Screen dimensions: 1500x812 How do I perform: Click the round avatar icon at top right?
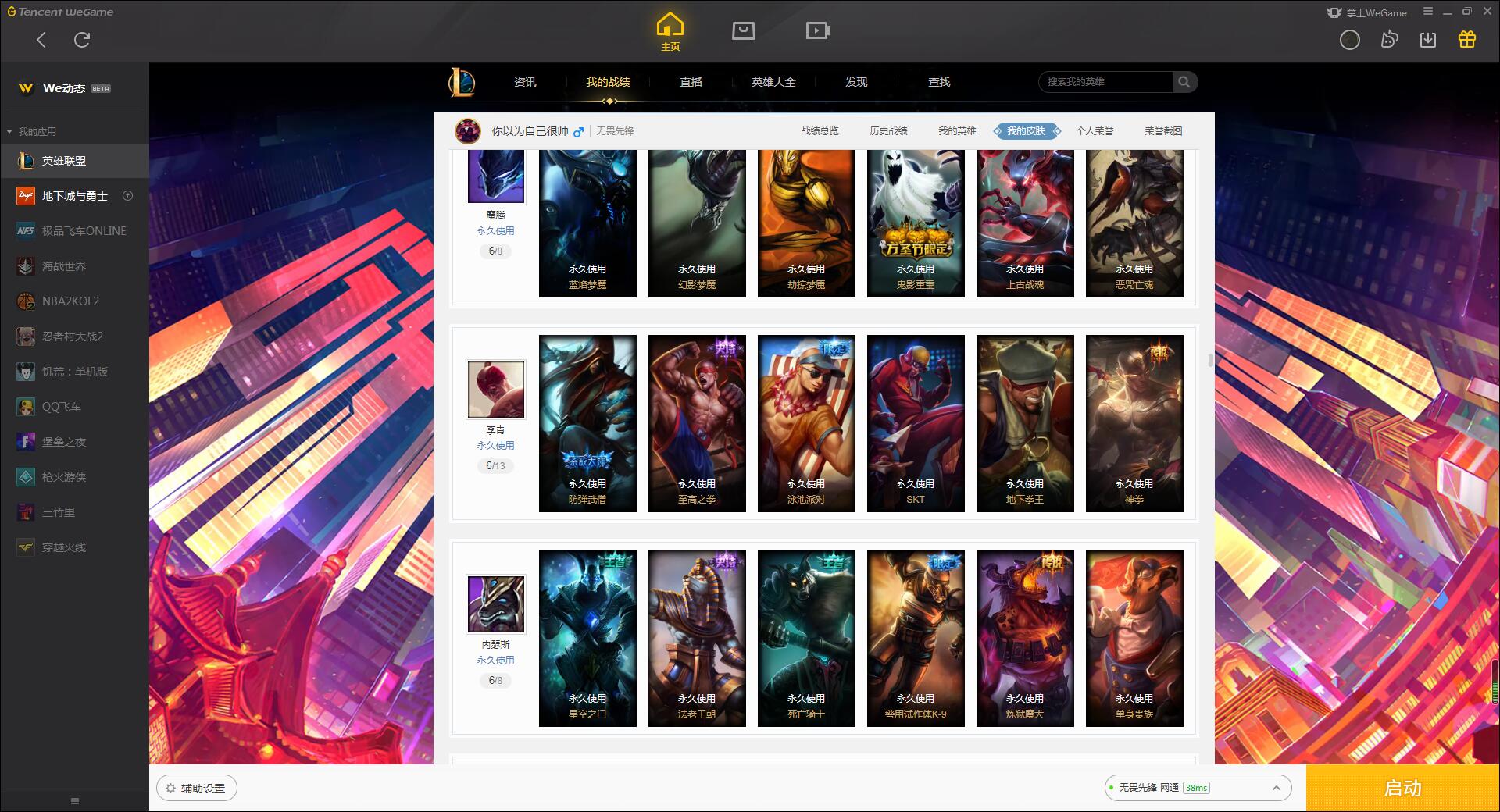[x=1350, y=40]
